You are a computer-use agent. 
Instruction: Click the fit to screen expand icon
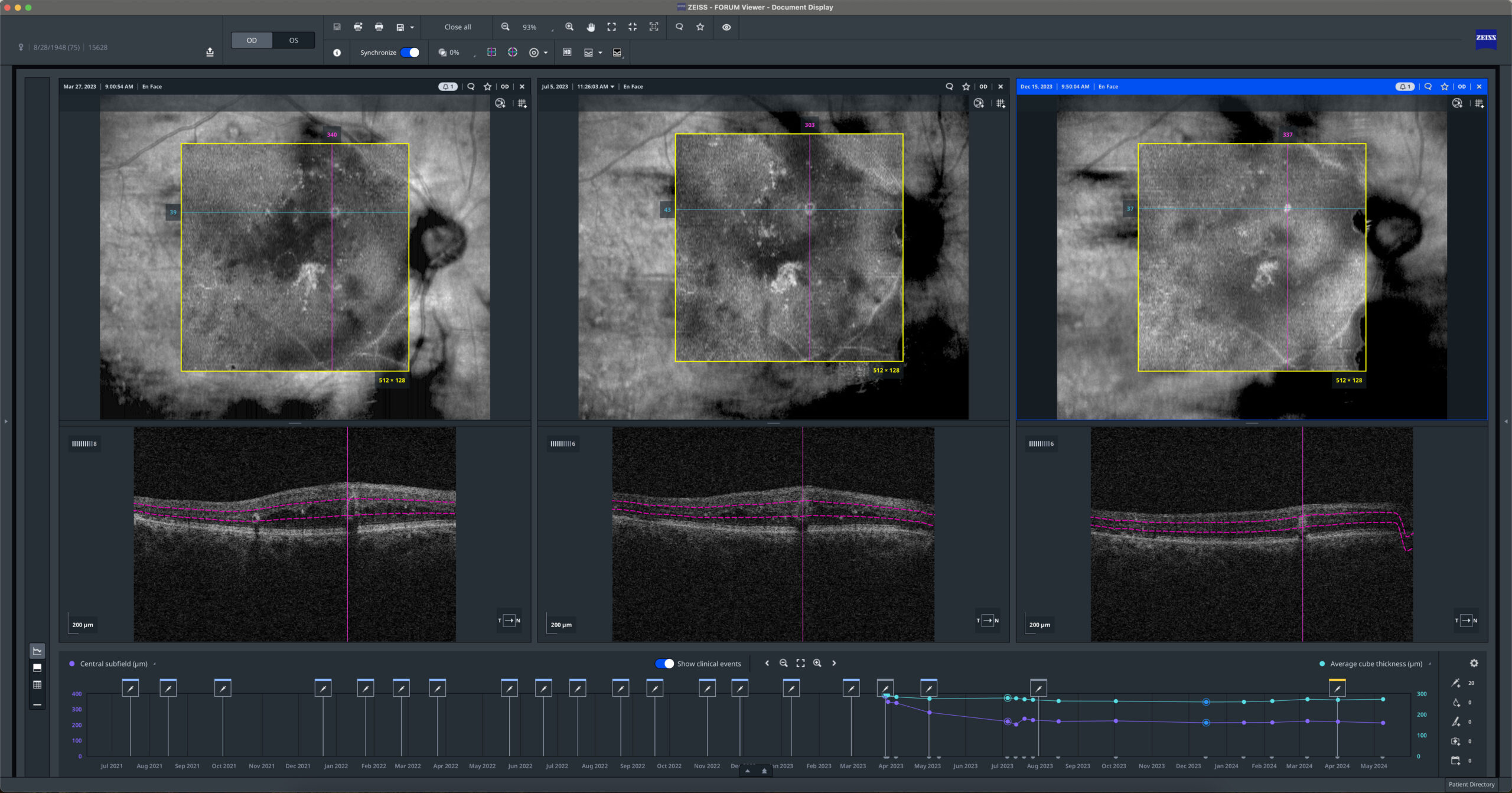tap(611, 27)
